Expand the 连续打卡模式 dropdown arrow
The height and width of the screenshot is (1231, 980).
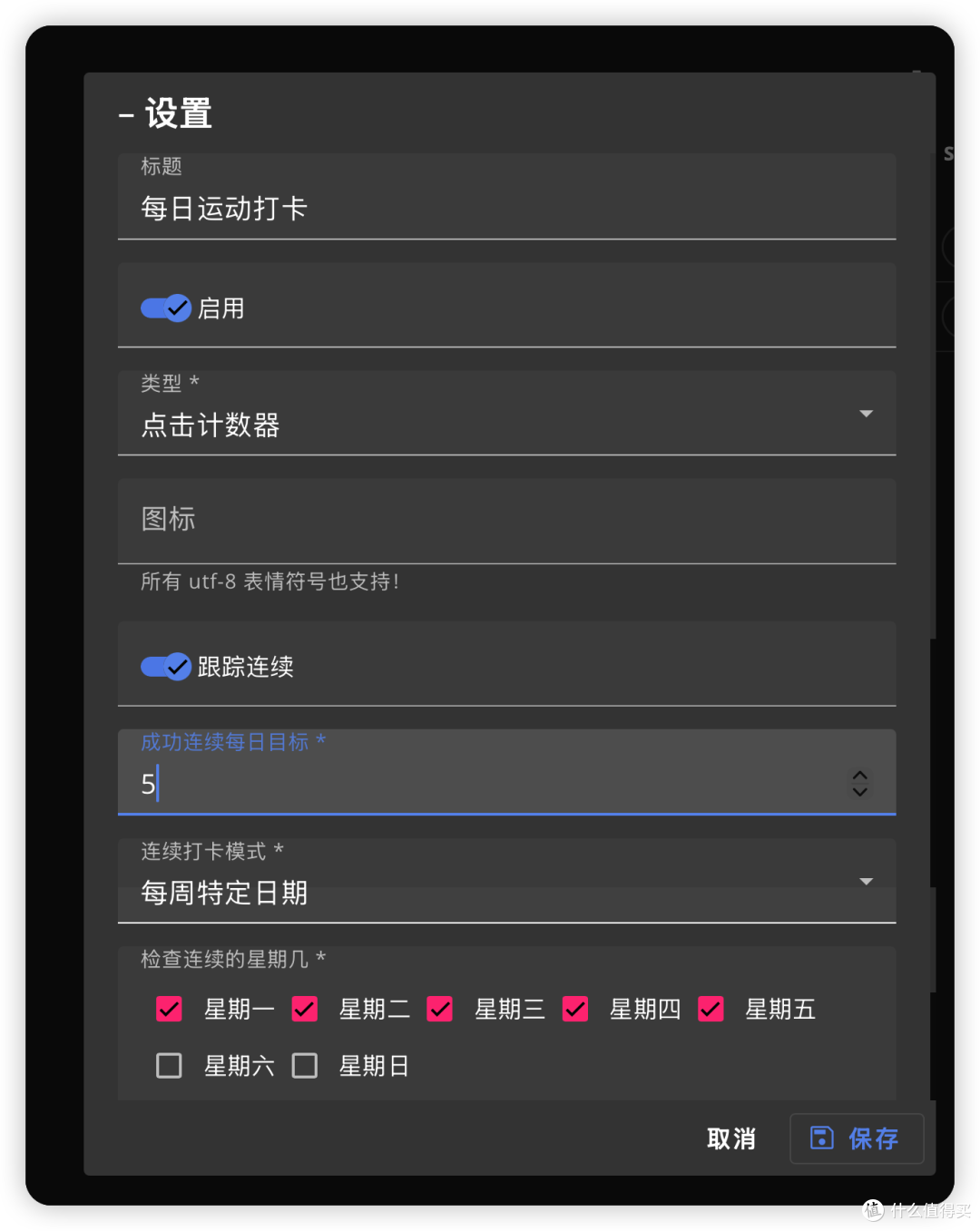pyautogui.click(x=866, y=881)
